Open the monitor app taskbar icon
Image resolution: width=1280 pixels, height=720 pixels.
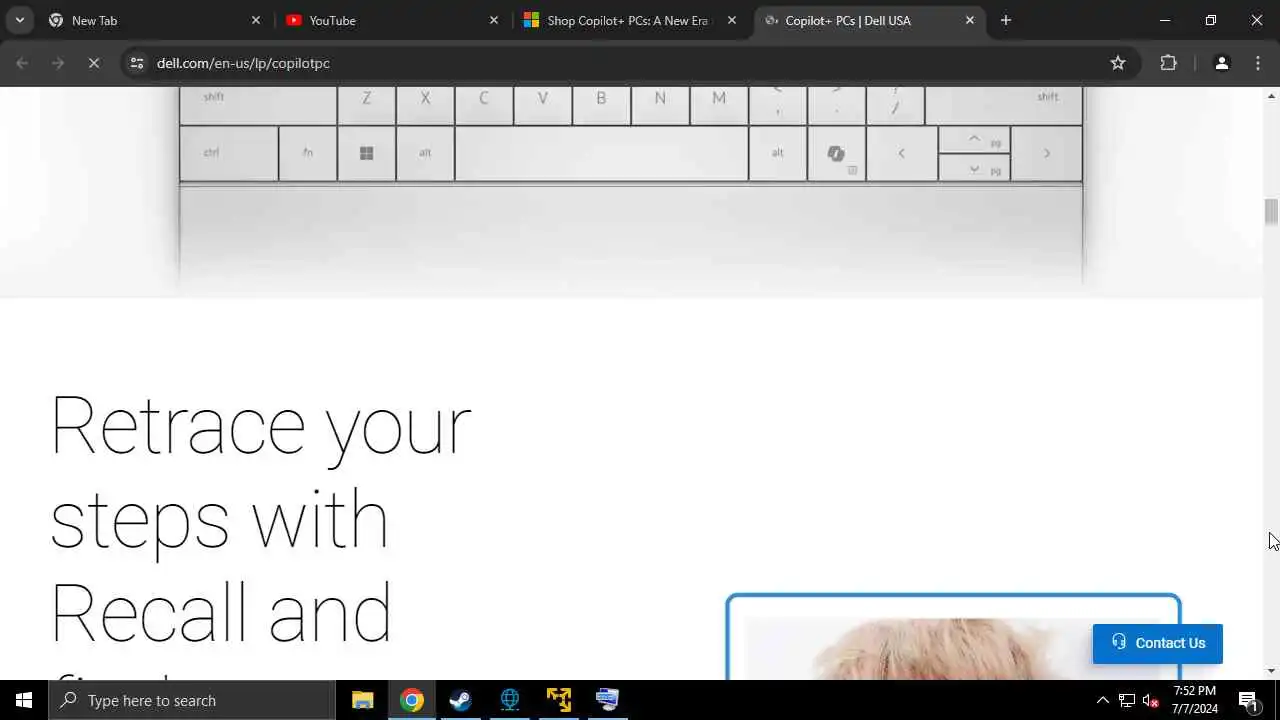[x=608, y=700]
